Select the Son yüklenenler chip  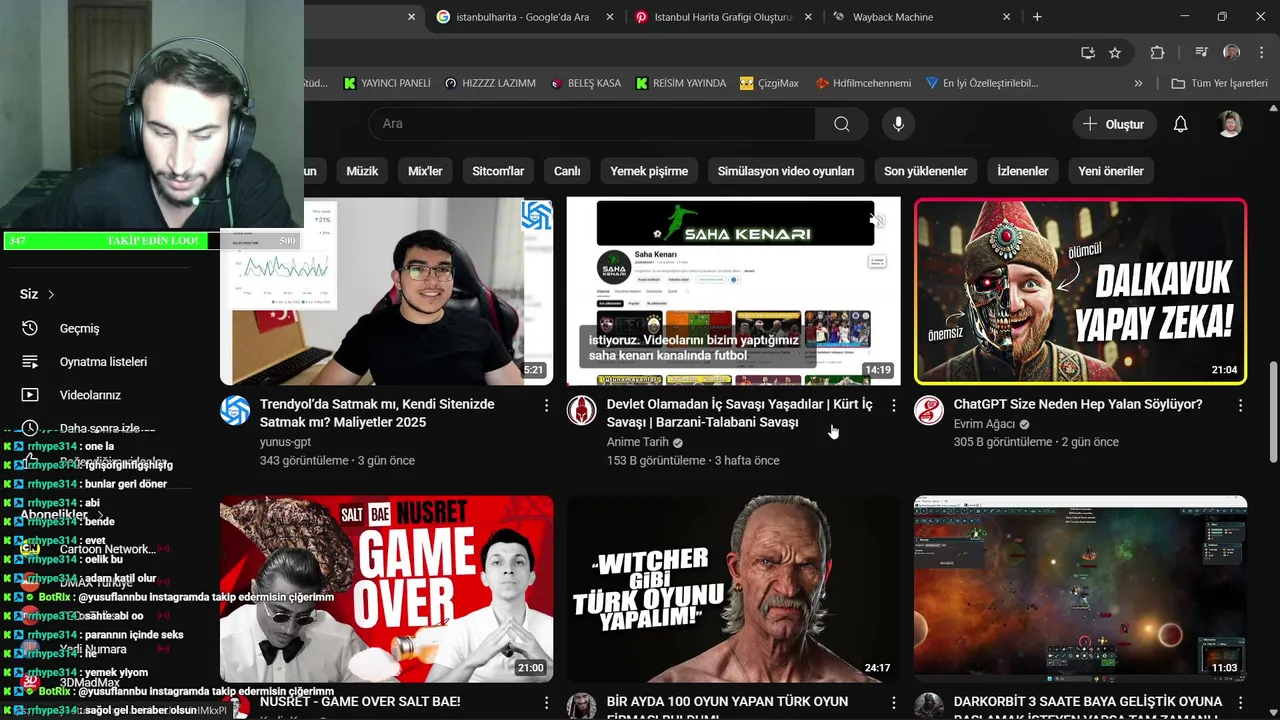click(x=926, y=171)
